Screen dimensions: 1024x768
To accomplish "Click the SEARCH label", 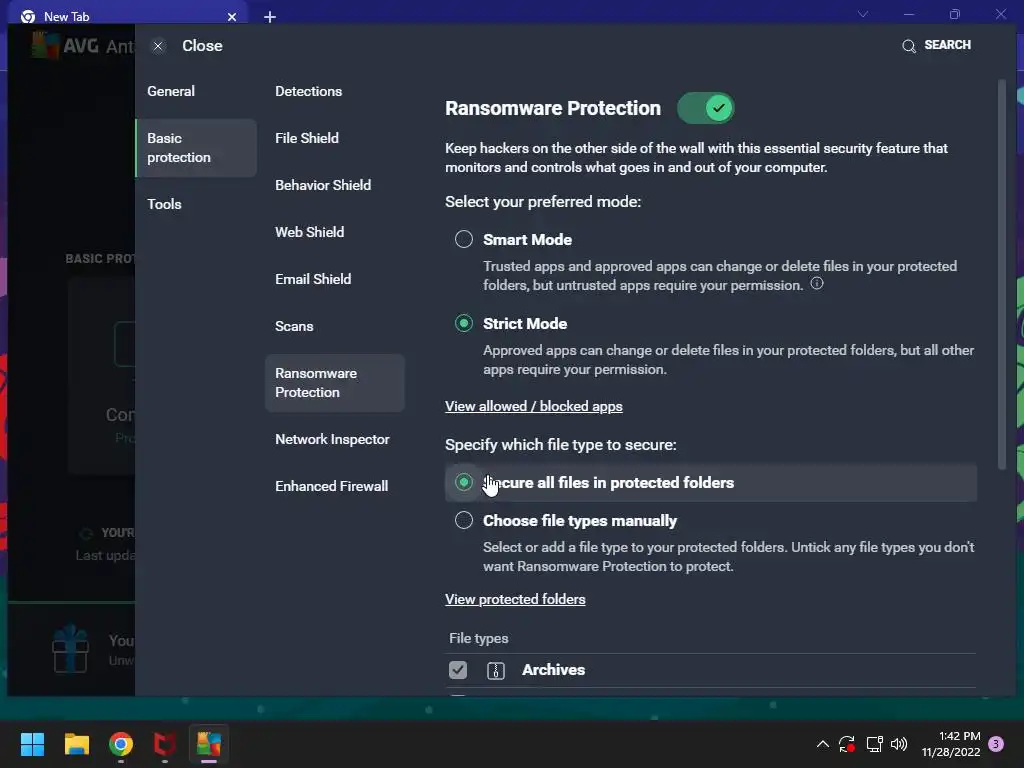I will click(x=948, y=45).
